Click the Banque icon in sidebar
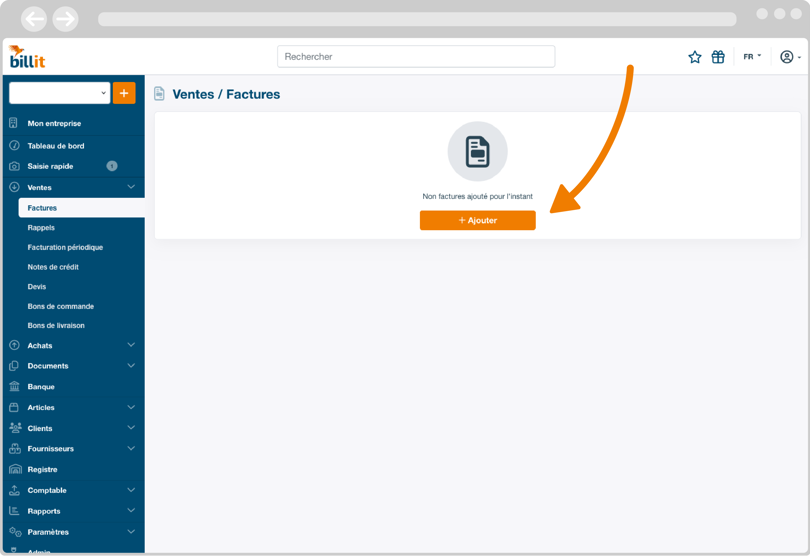Image resolution: width=810 pixels, height=556 pixels. (14, 386)
